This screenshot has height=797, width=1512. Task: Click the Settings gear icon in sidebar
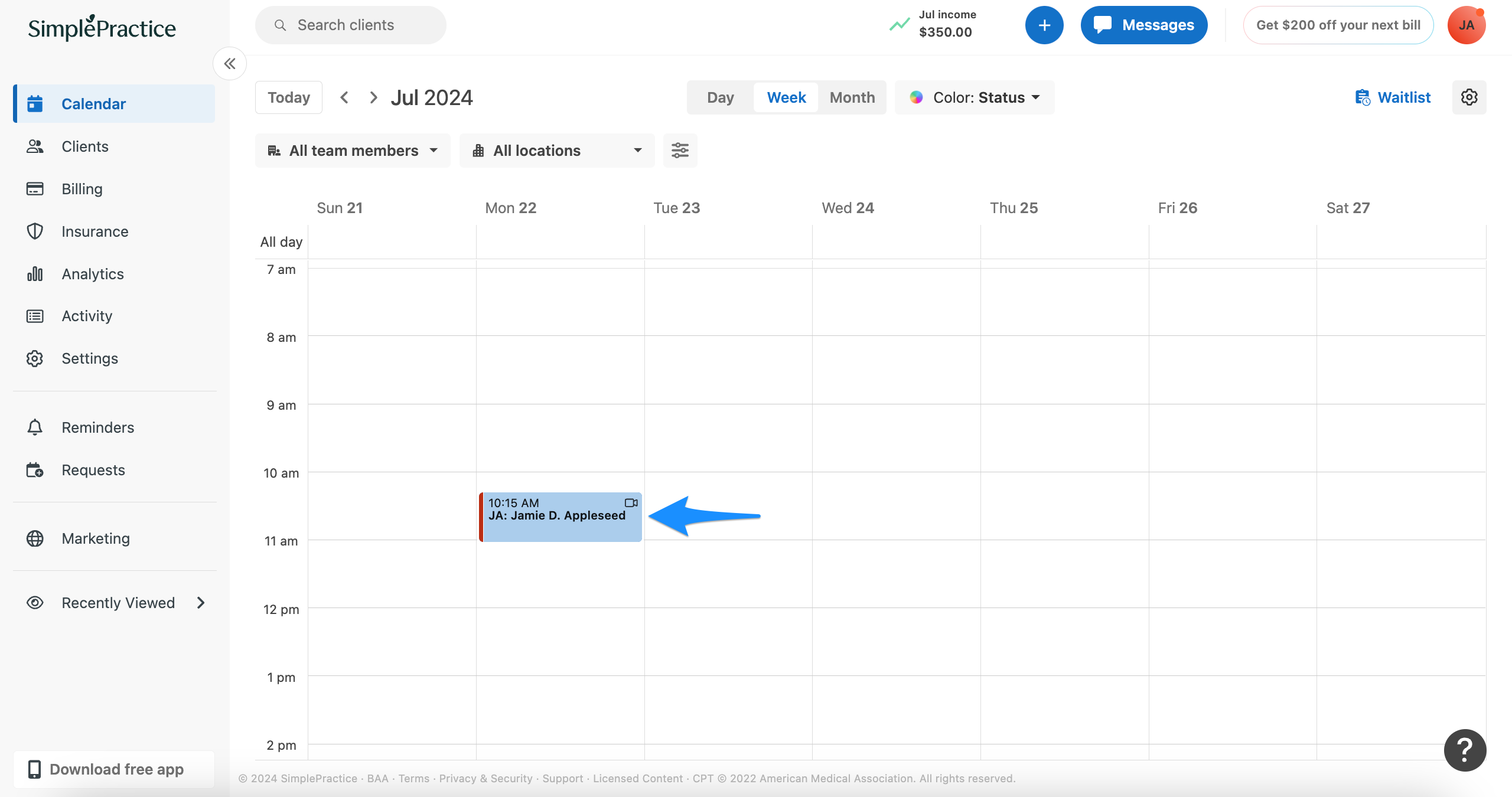coord(35,358)
